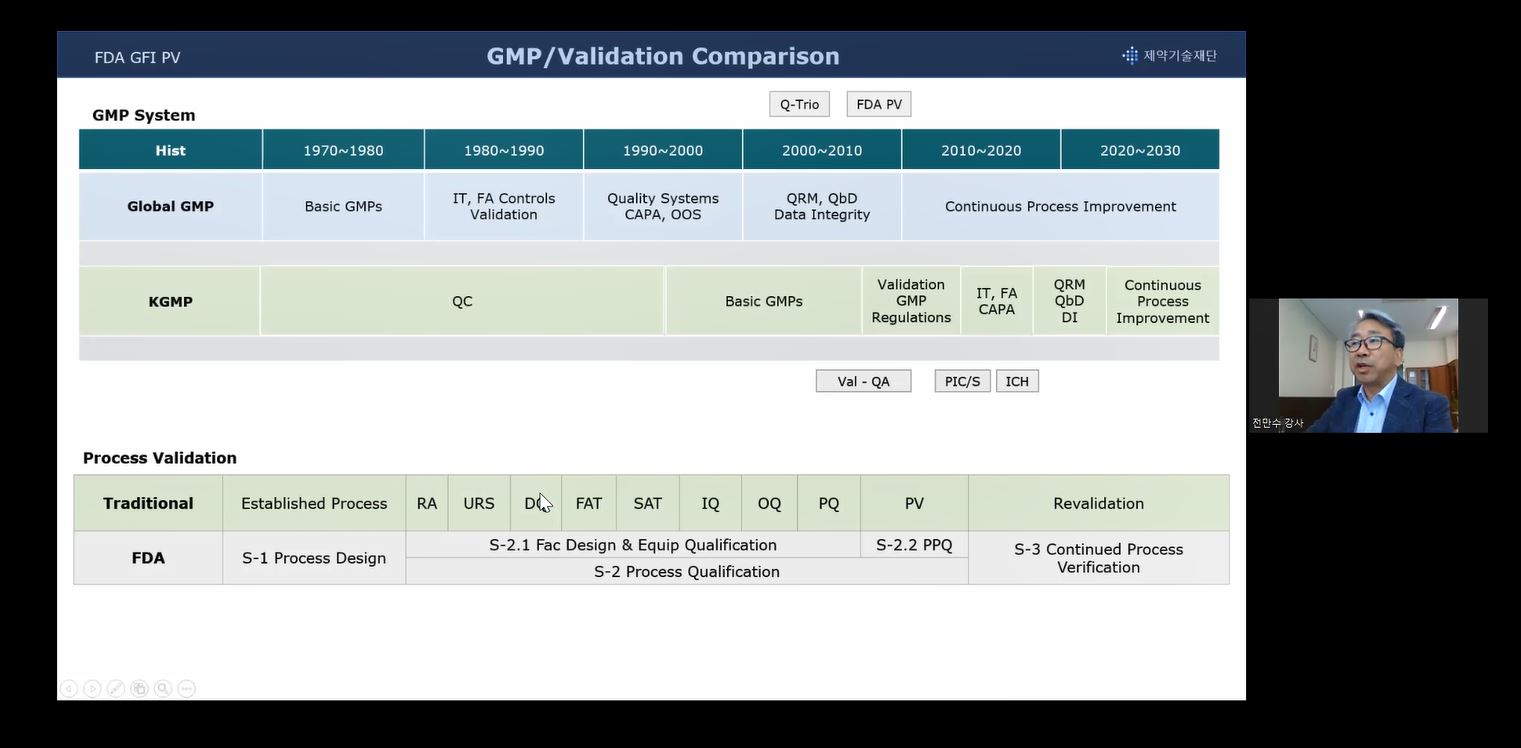Click the 'S-2.2 PPQ' cell
1521x748 pixels.
pos(914,545)
